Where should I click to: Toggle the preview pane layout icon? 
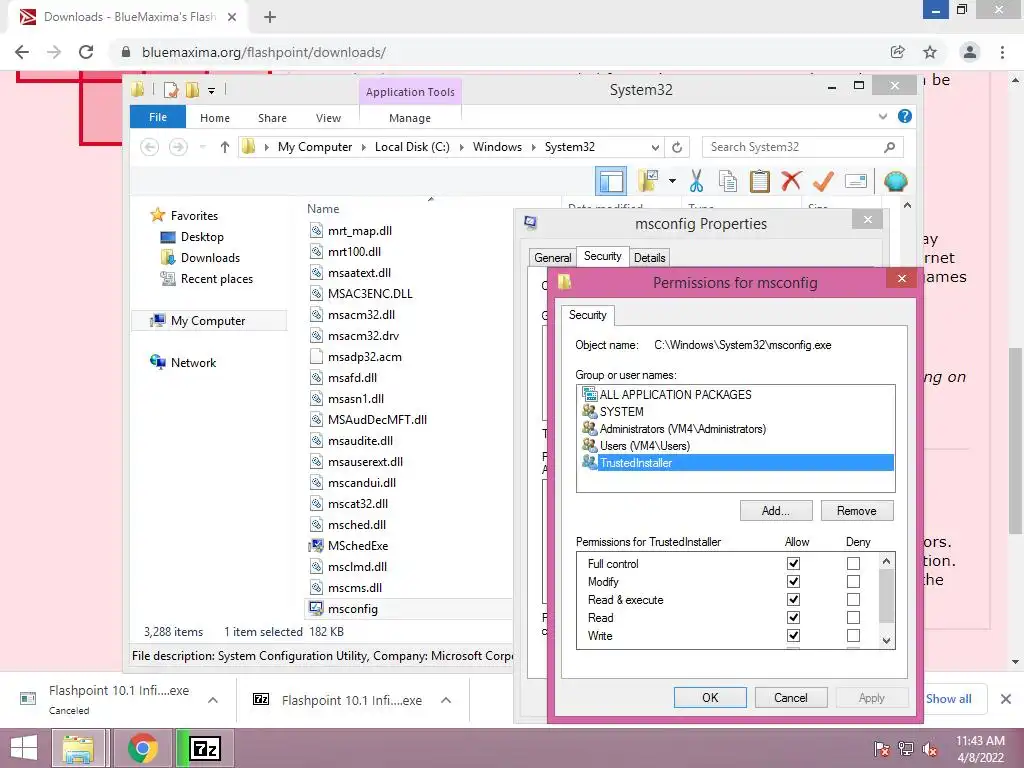coord(611,181)
